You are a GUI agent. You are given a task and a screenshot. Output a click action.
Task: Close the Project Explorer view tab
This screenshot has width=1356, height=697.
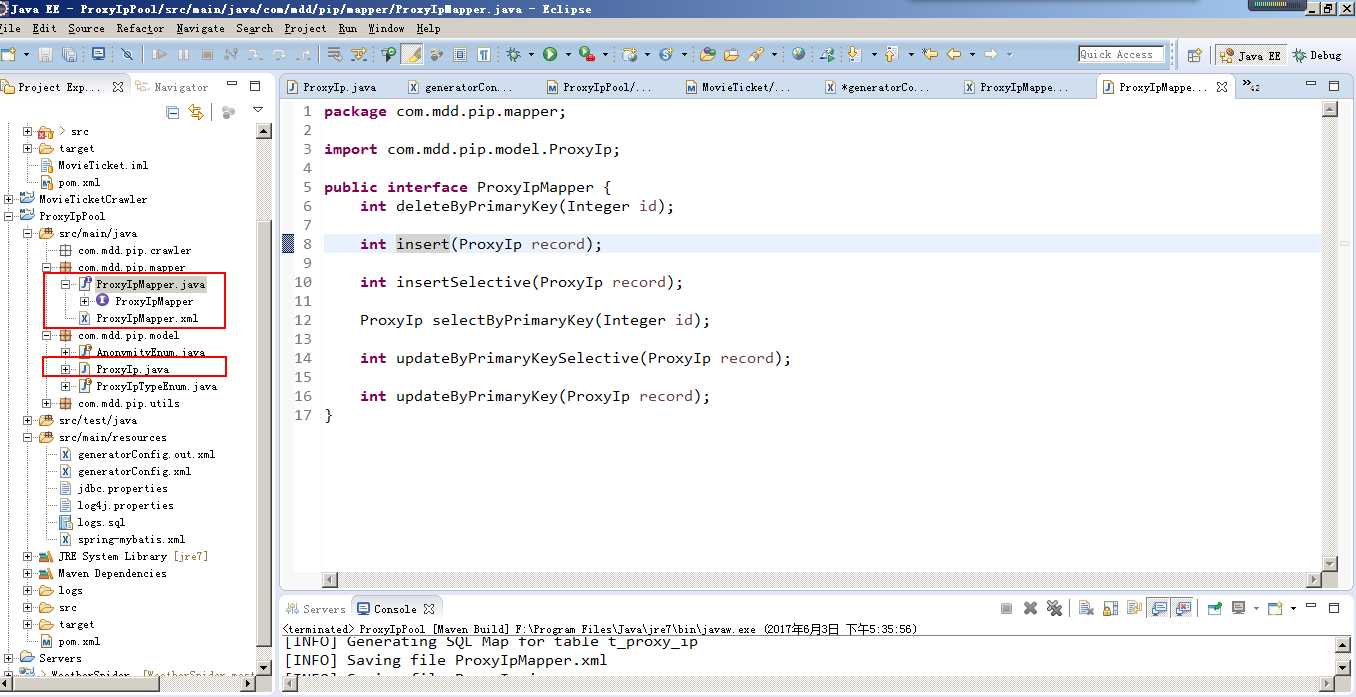(118, 87)
